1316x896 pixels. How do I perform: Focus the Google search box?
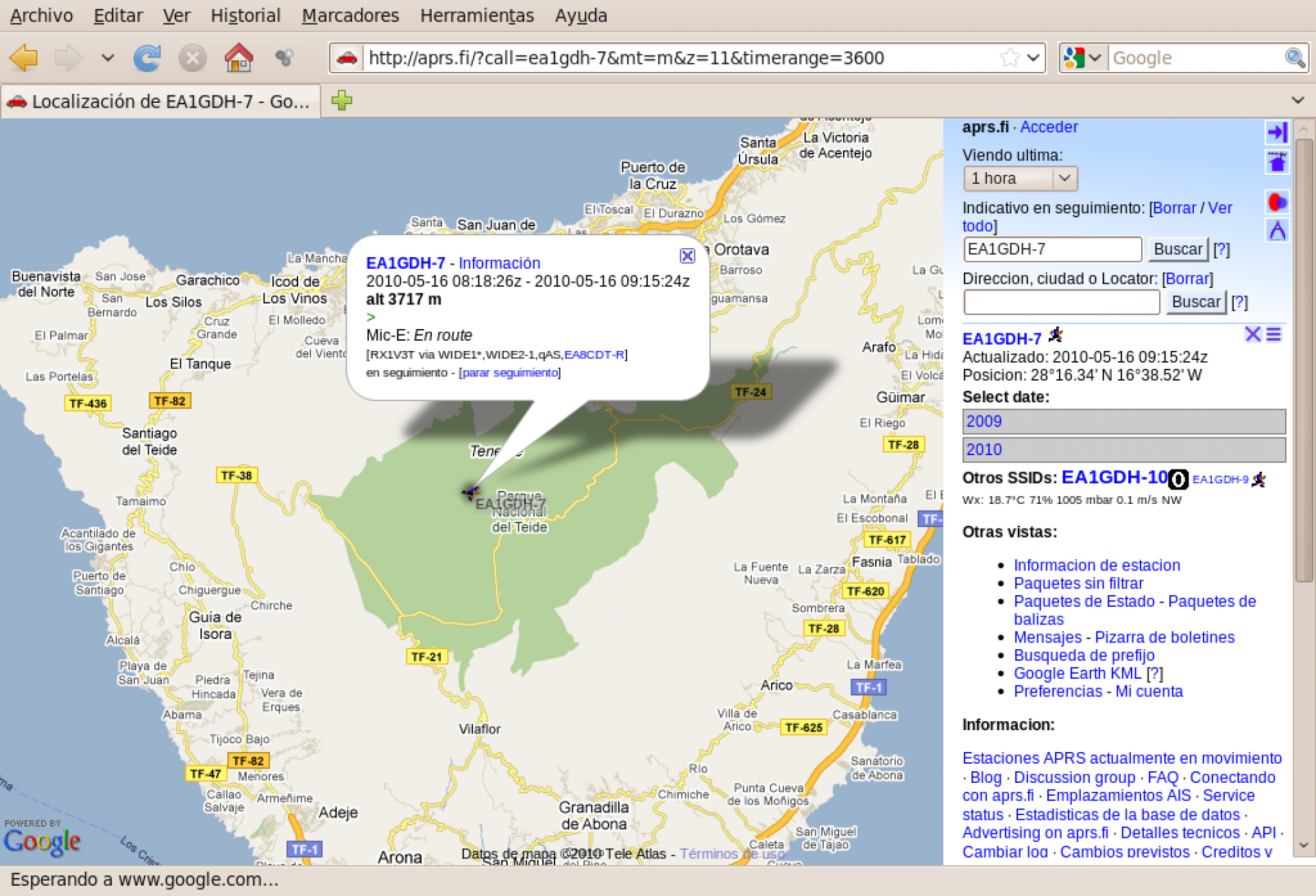point(1196,58)
